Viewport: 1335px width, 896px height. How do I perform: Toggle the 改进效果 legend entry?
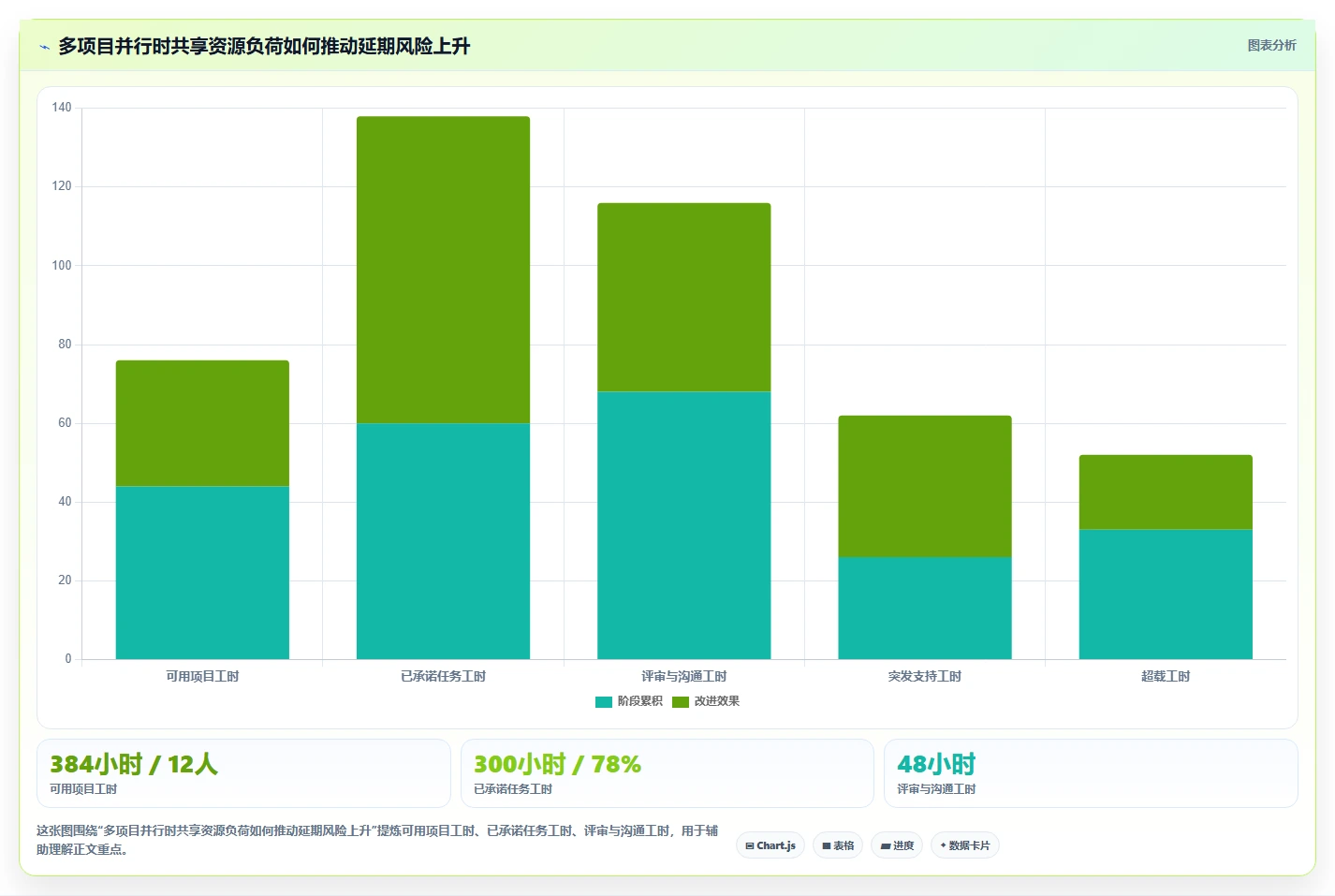pyautogui.click(x=706, y=701)
